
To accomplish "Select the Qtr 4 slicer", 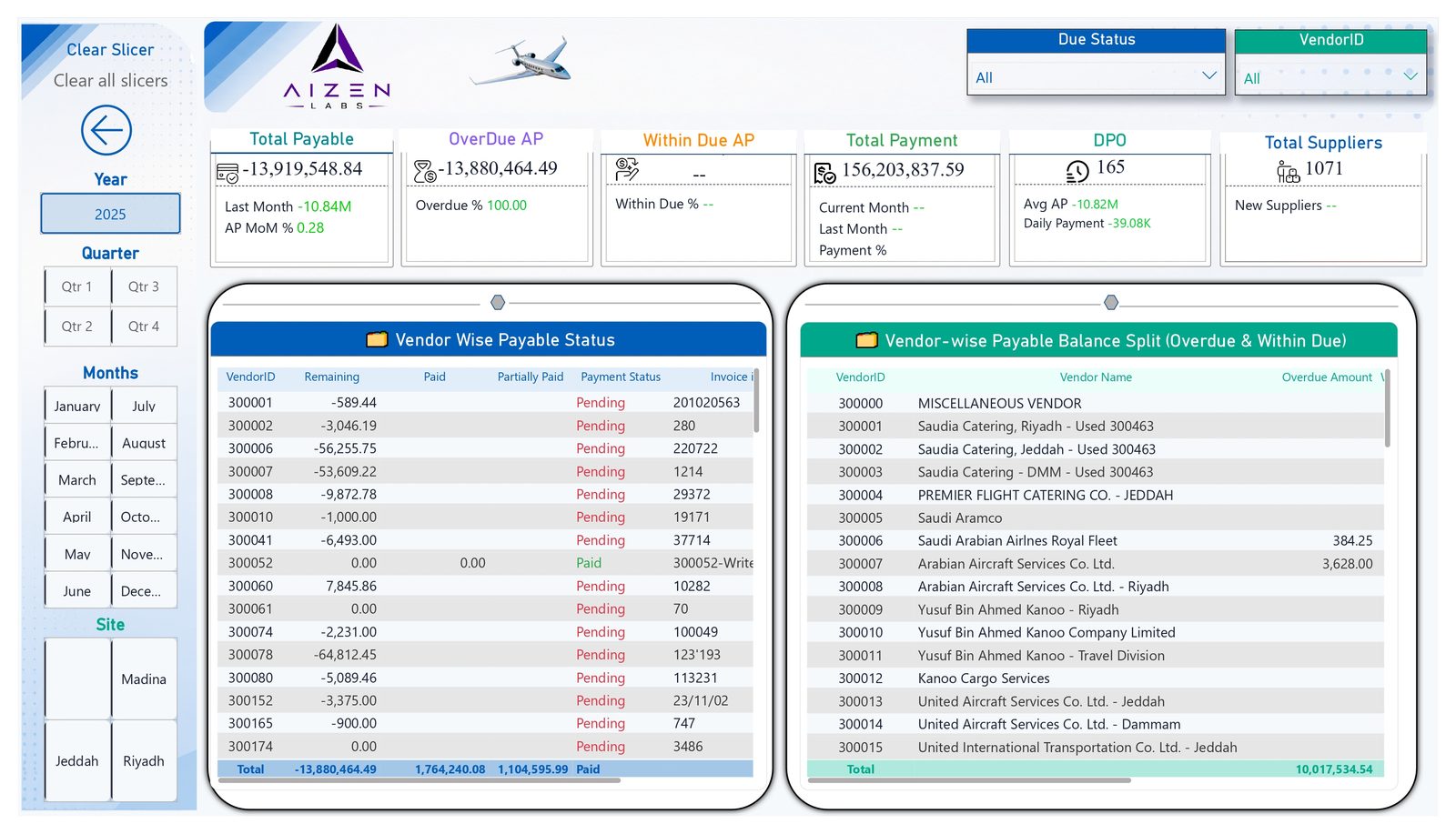I will [x=144, y=327].
